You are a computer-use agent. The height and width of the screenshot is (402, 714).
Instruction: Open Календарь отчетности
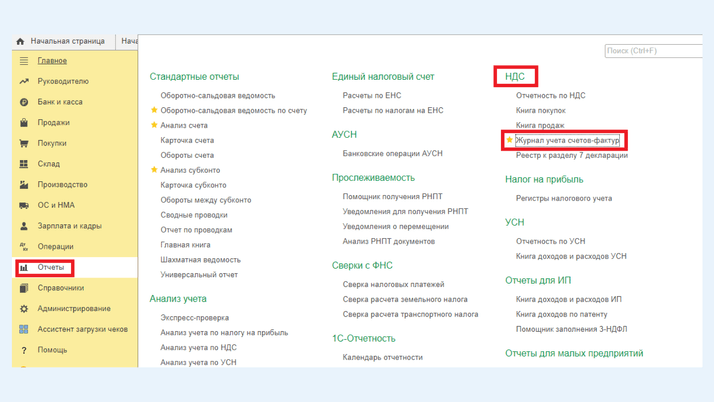coord(383,357)
